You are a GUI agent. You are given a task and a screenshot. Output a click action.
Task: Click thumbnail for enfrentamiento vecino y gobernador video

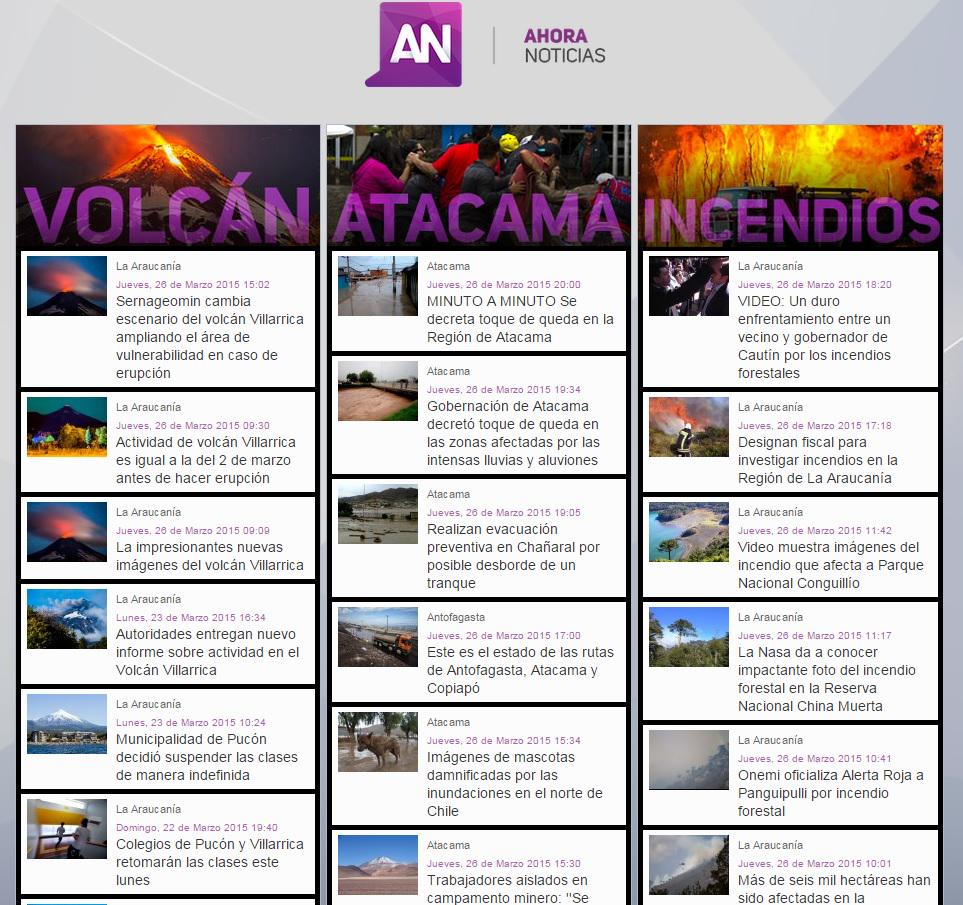(x=689, y=286)
